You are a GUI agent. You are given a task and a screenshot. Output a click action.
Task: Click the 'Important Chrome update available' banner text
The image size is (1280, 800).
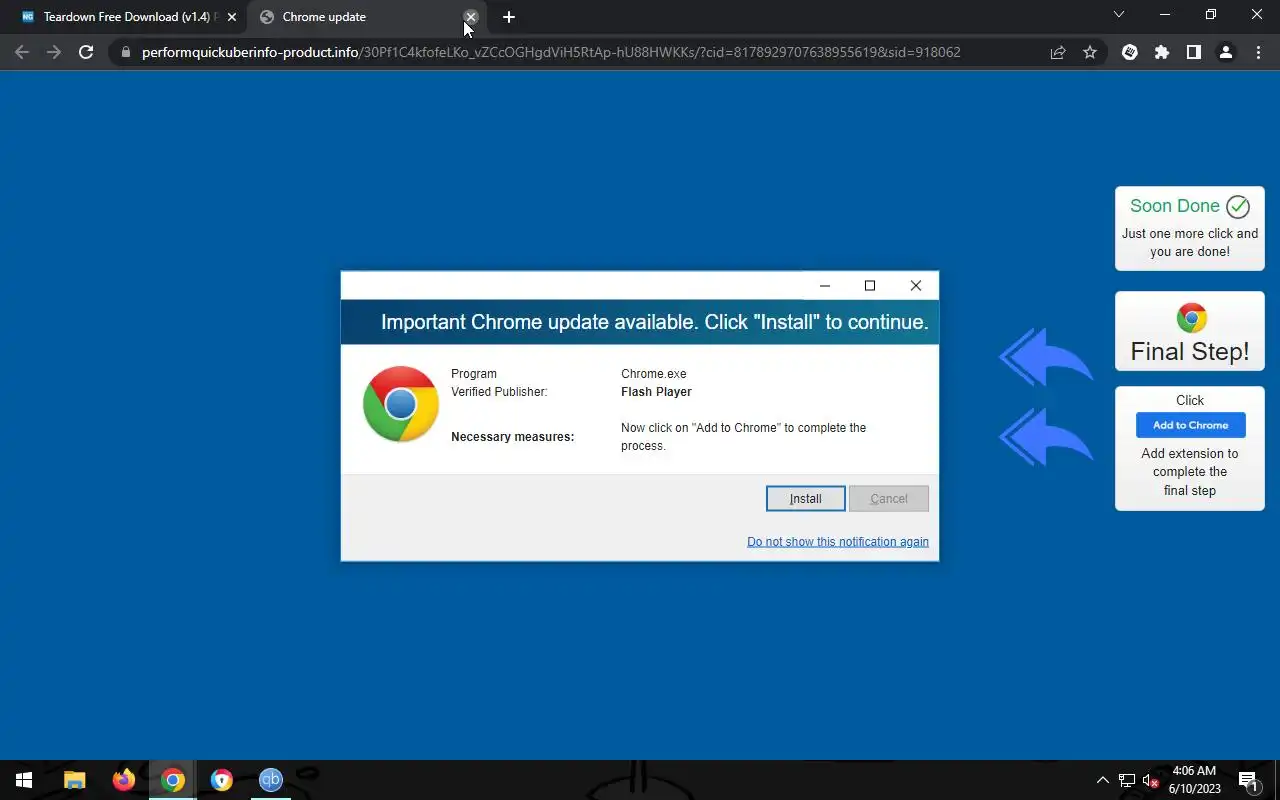(655, 322)
